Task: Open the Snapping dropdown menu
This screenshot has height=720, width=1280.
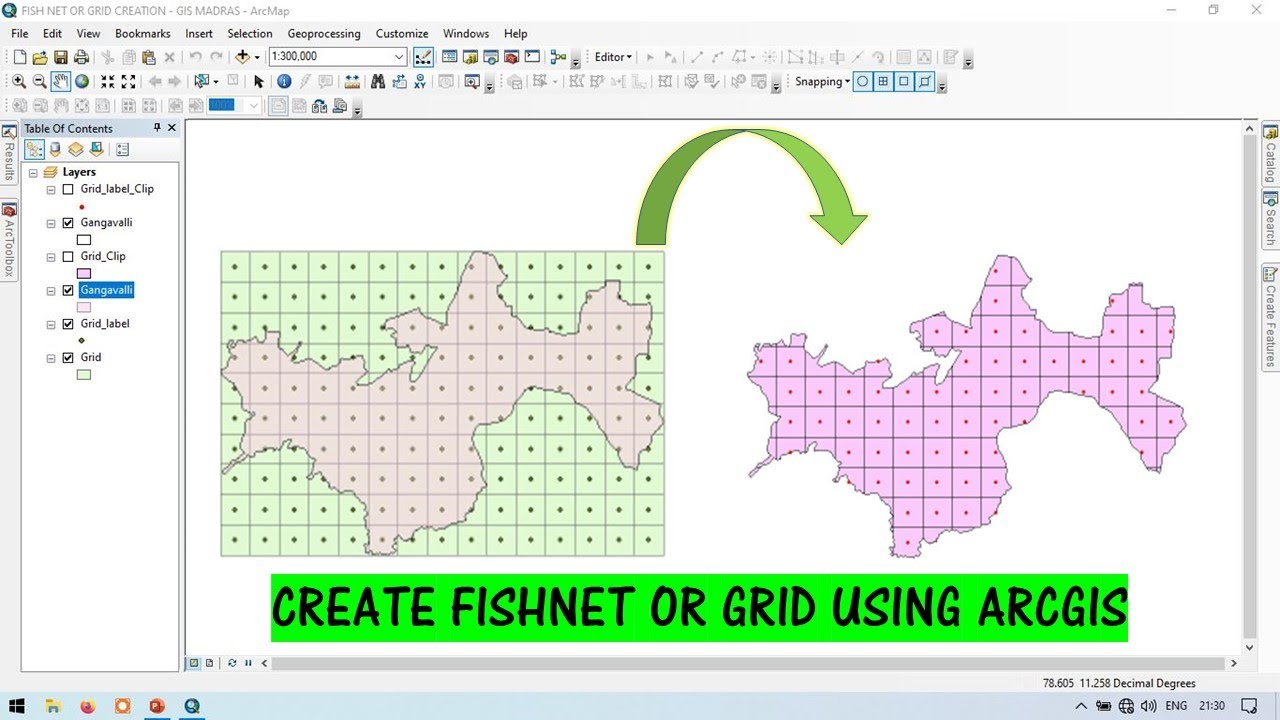Action: (822, 82)
